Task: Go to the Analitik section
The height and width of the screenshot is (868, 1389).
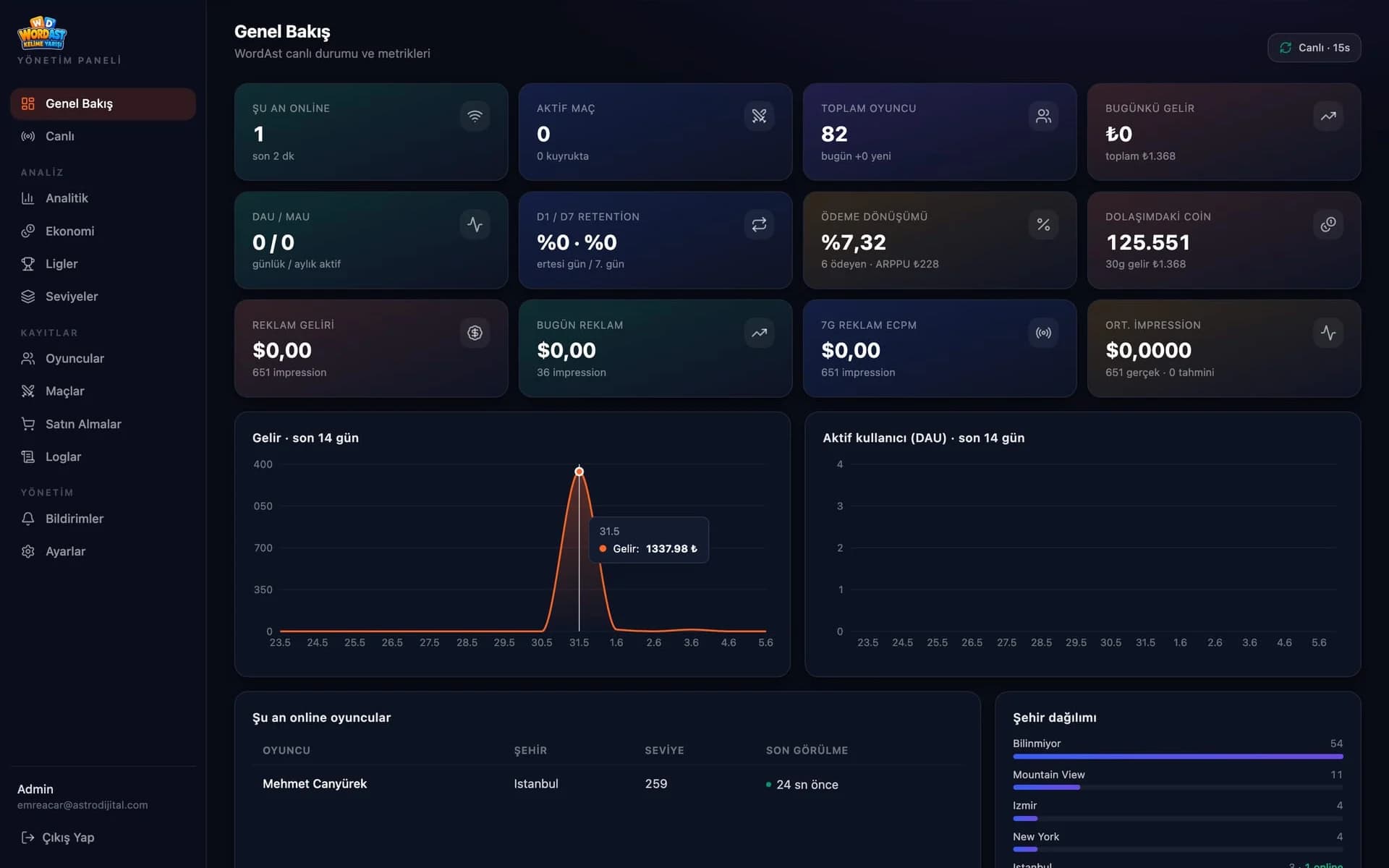Action: tap(103, 198)
